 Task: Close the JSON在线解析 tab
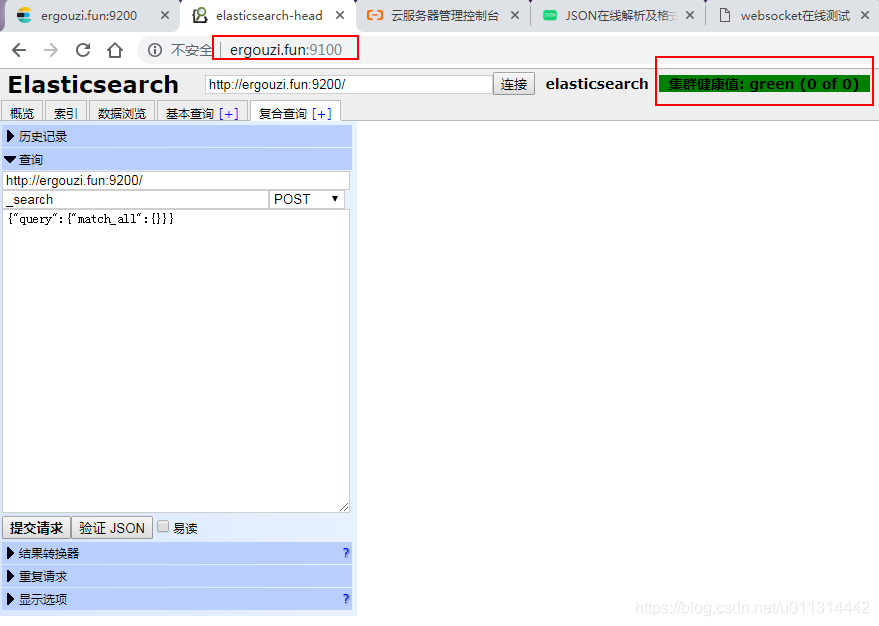point(690,15)
